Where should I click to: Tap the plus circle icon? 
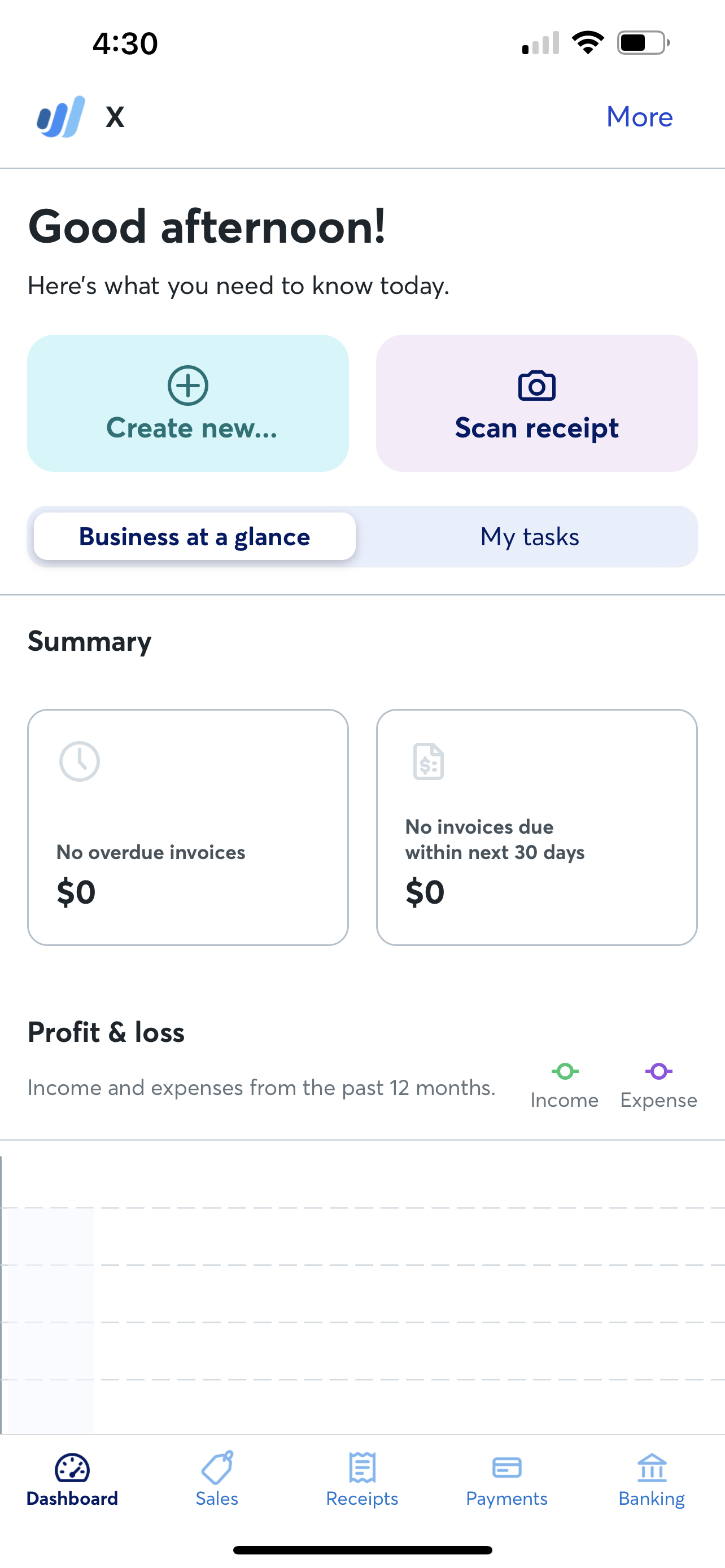coord(188,386)
